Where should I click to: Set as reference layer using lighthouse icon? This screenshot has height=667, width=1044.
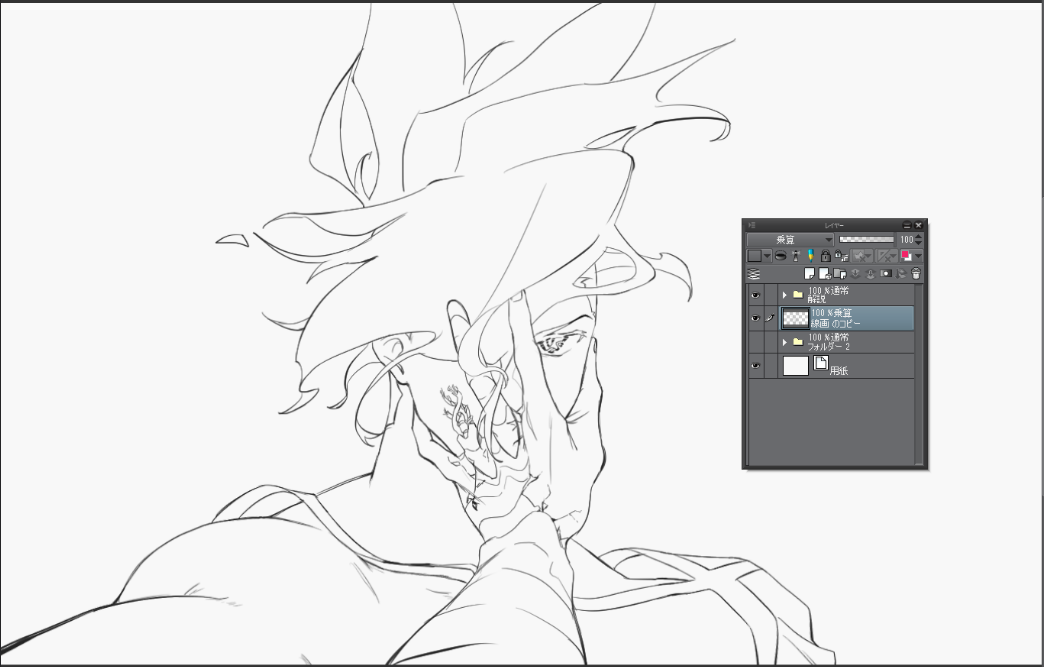point(796,256)
